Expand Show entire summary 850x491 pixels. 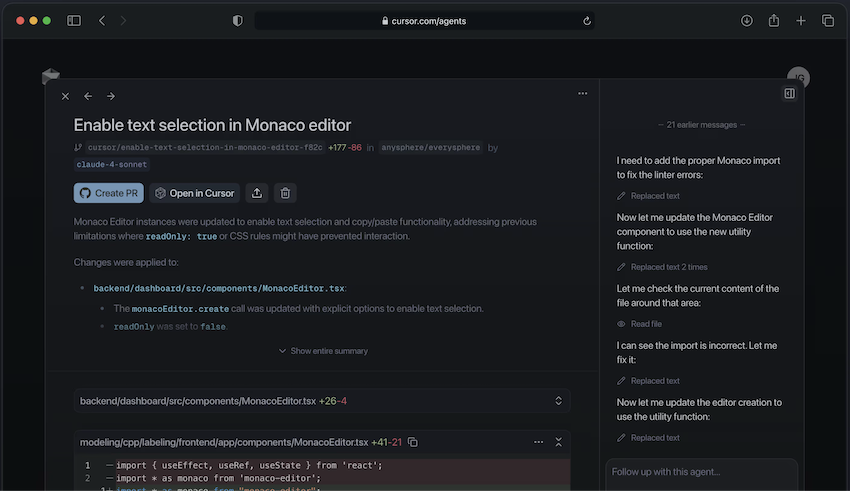pyautogui.click(x=323, y=351)
